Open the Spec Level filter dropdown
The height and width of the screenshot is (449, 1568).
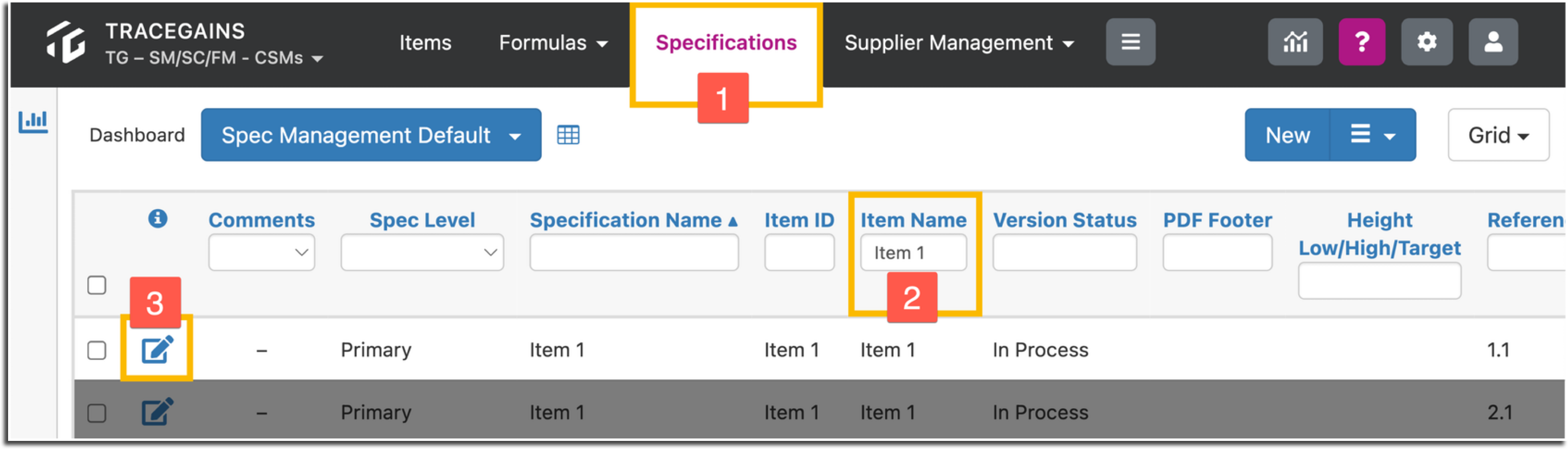[422, 252]
